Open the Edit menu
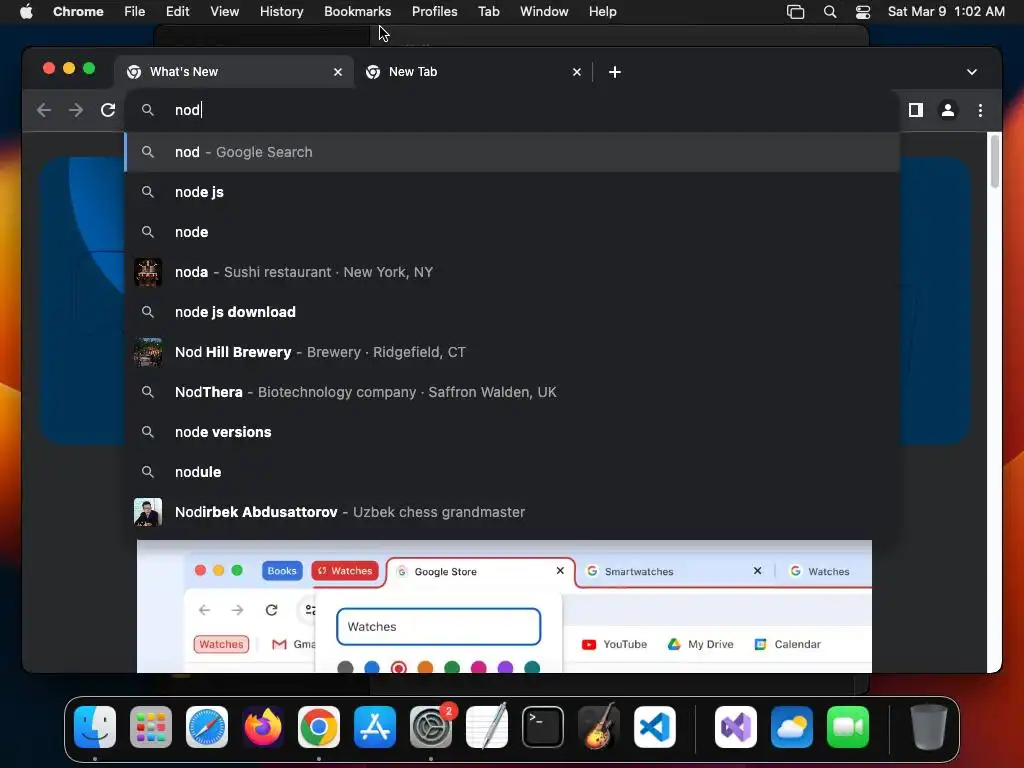 [x=177, y=11]
